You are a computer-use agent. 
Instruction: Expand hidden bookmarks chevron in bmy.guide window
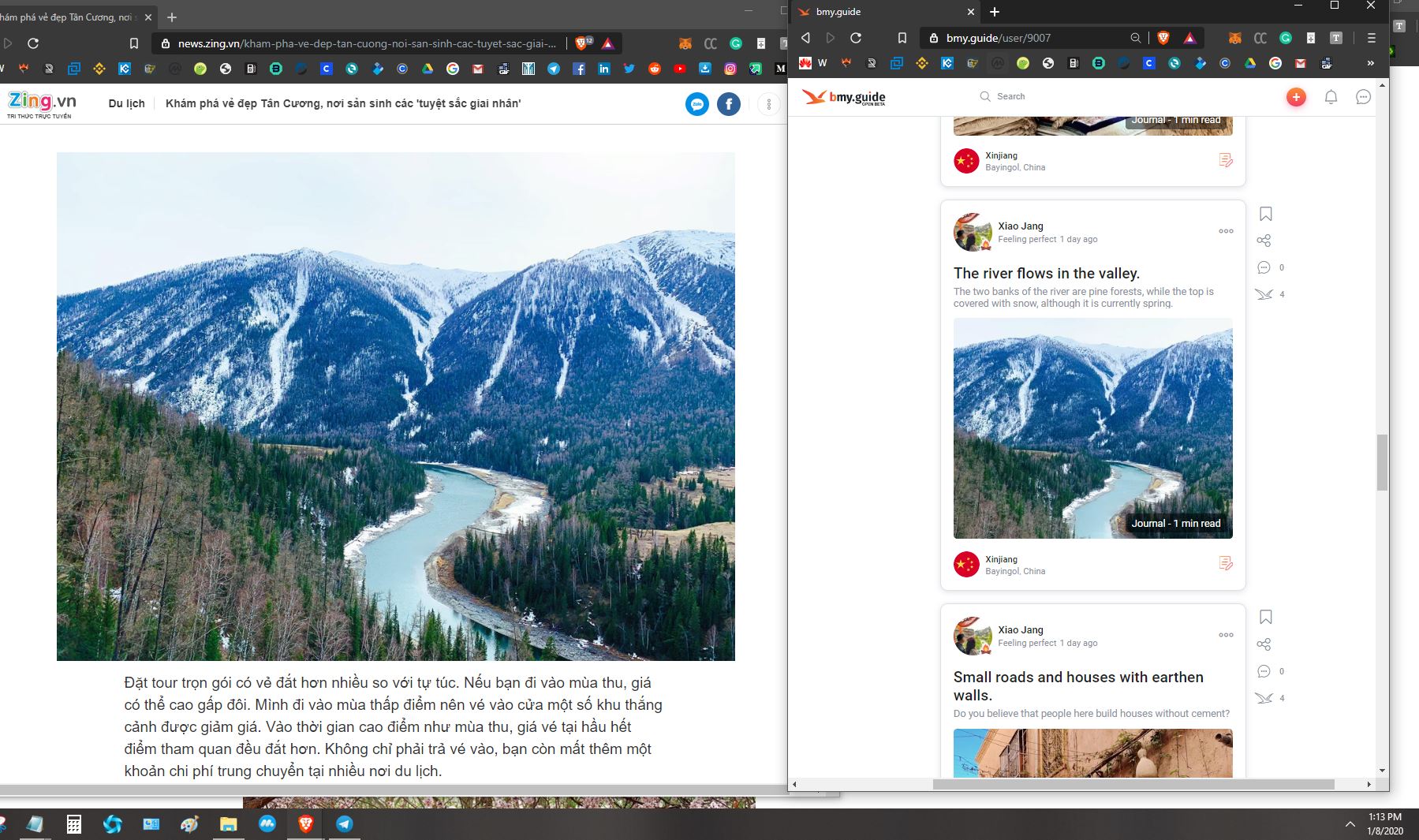[1370, 63]
